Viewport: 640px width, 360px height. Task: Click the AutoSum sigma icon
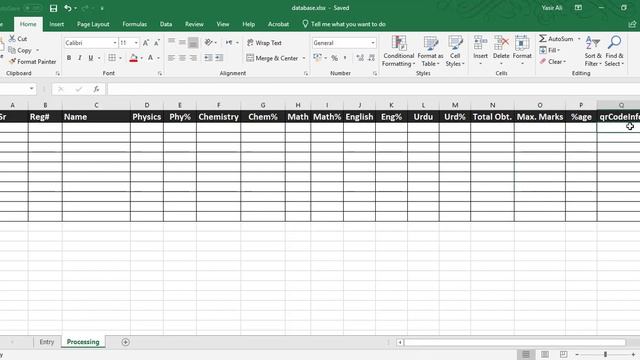click(x=543, y=39)
